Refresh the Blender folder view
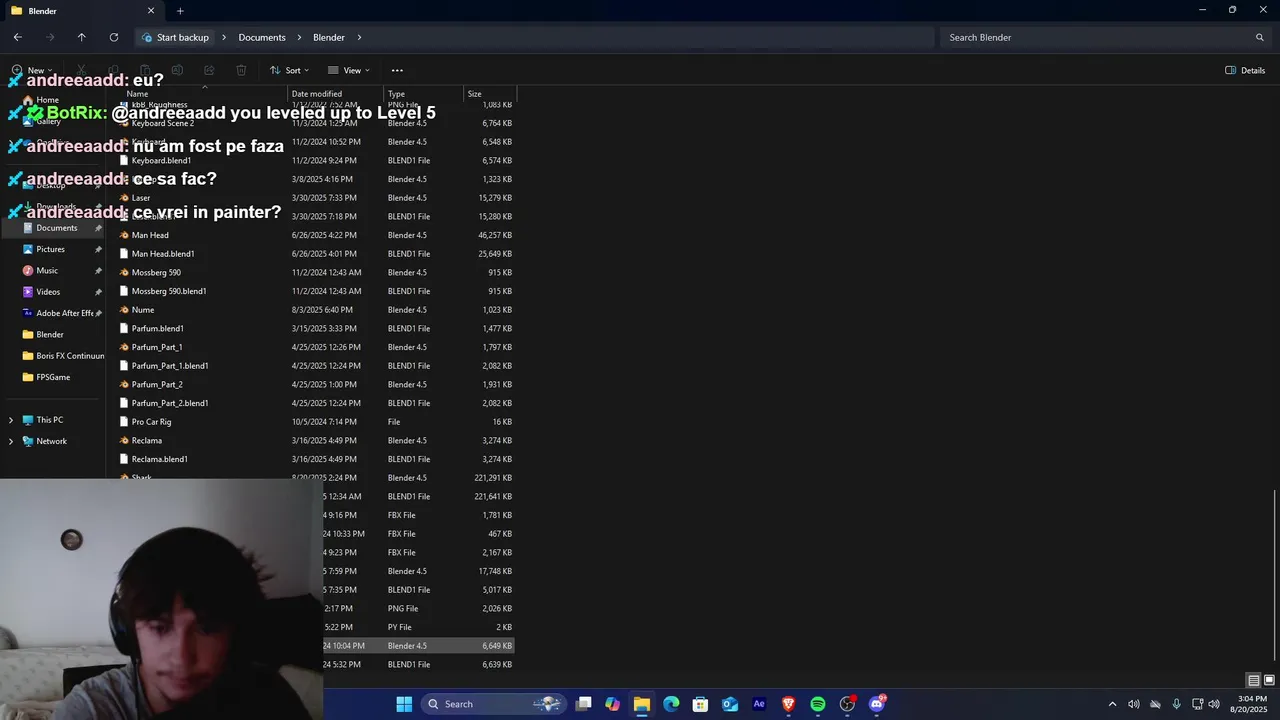 pyautogui.click(x=113, y=37)
